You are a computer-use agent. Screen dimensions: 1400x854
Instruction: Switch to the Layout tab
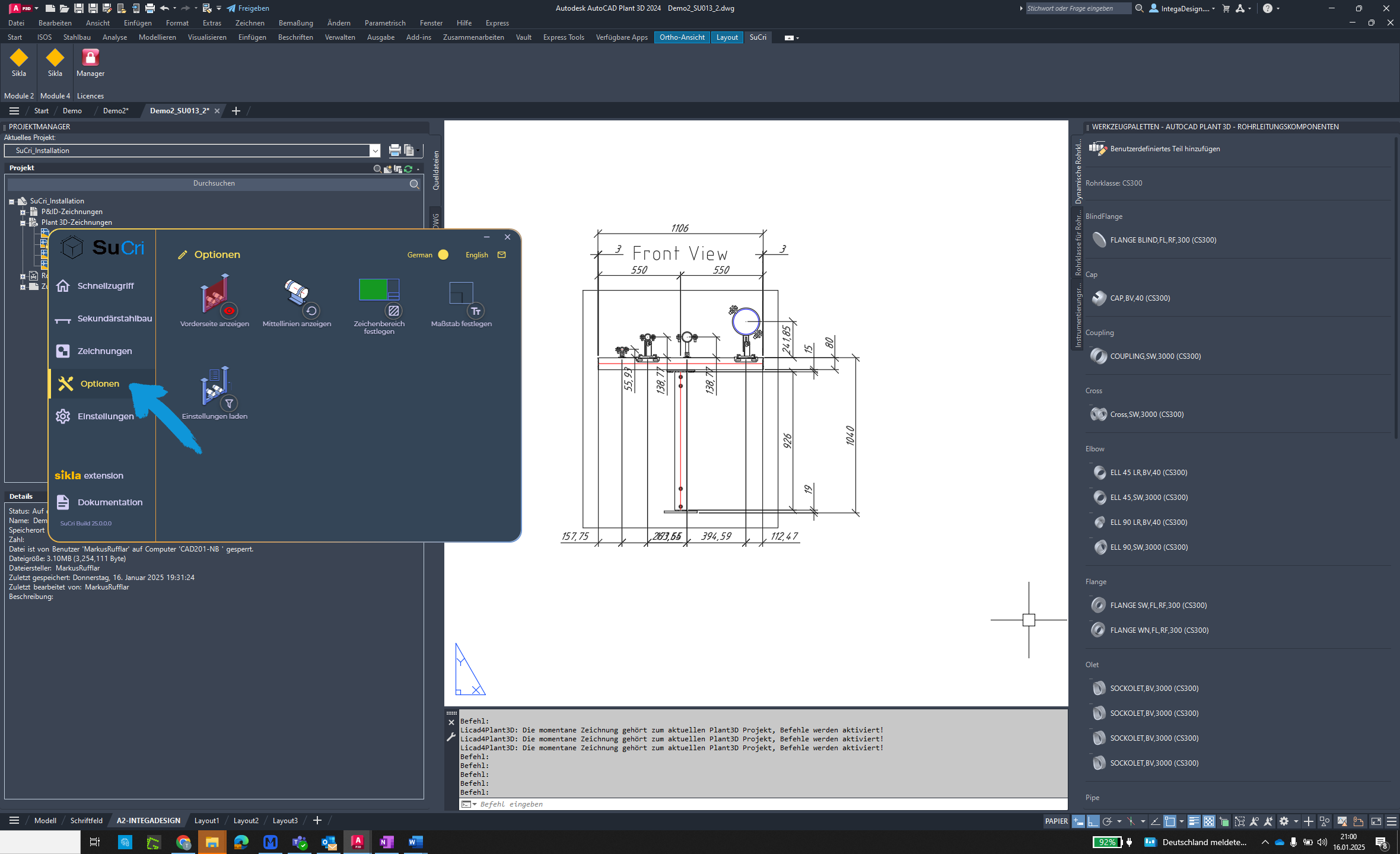coord(726,37)
